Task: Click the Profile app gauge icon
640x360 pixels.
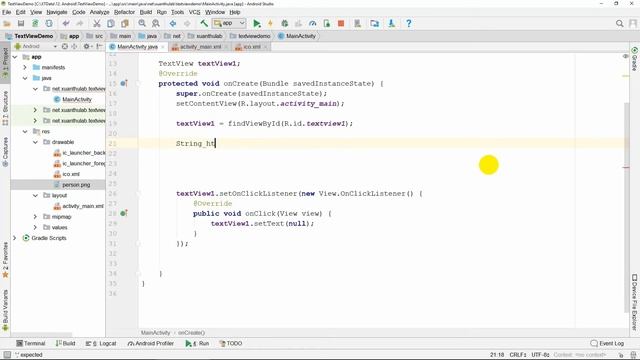Action: coord(313,24)
